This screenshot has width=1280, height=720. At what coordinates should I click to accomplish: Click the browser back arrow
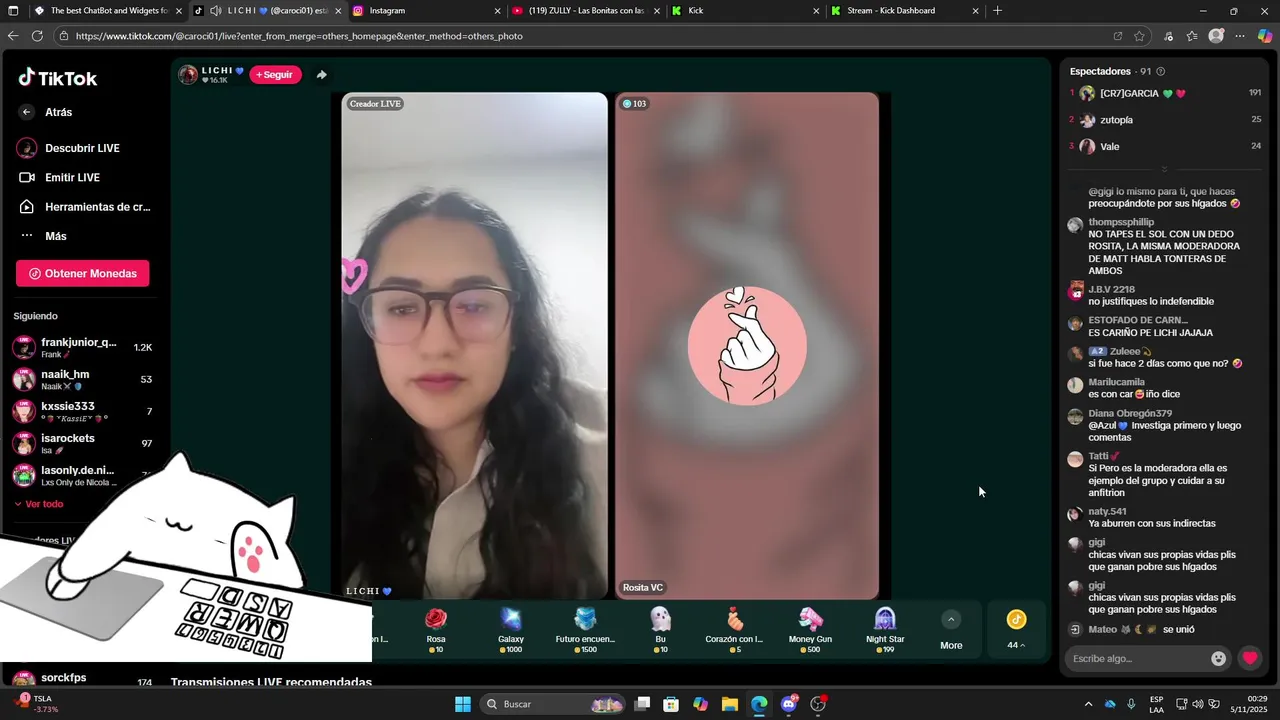tap(12, 36)
